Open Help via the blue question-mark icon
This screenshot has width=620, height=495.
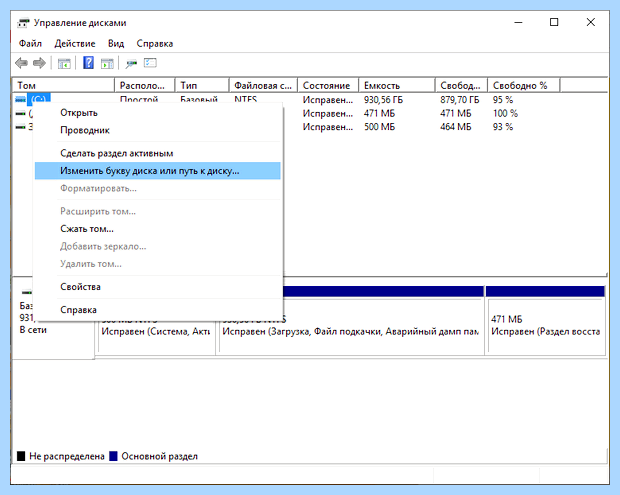88,62
